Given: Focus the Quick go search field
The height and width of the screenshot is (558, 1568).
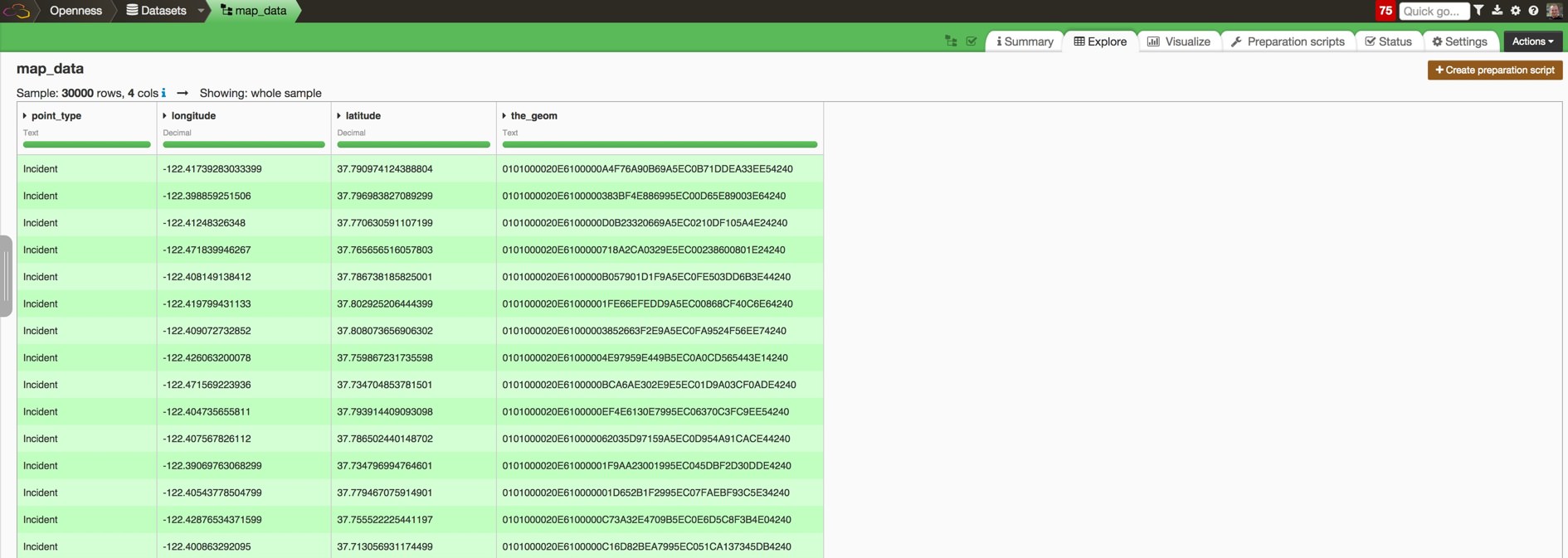Looking at the screenshot, I should pyautogui.click(x=1434, y=11).
